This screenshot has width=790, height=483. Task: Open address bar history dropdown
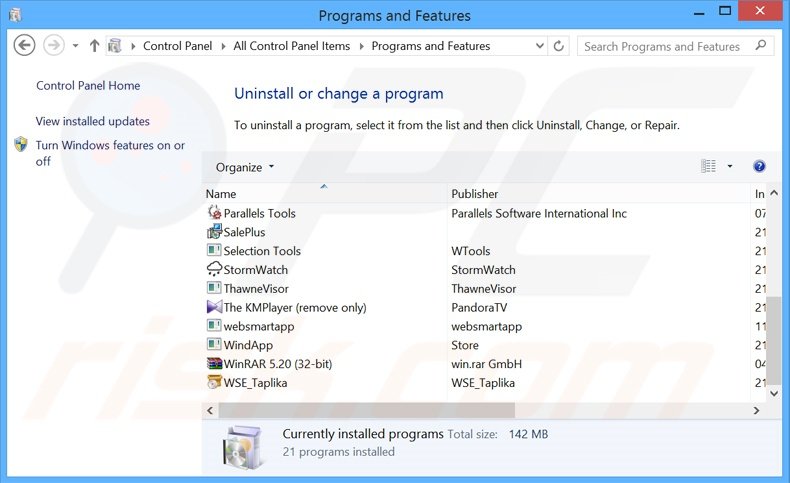pos(540,46)
